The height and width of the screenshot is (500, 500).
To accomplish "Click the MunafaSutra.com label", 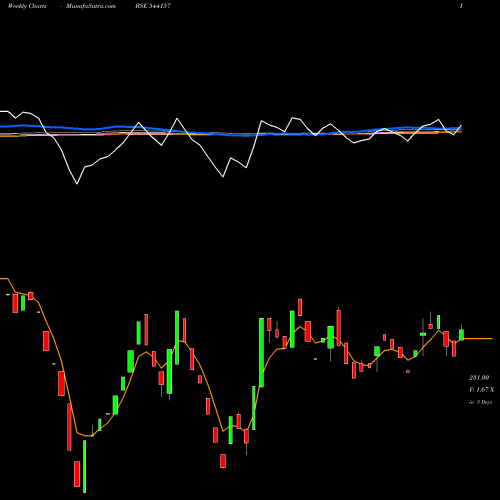I will pos(91,6).
